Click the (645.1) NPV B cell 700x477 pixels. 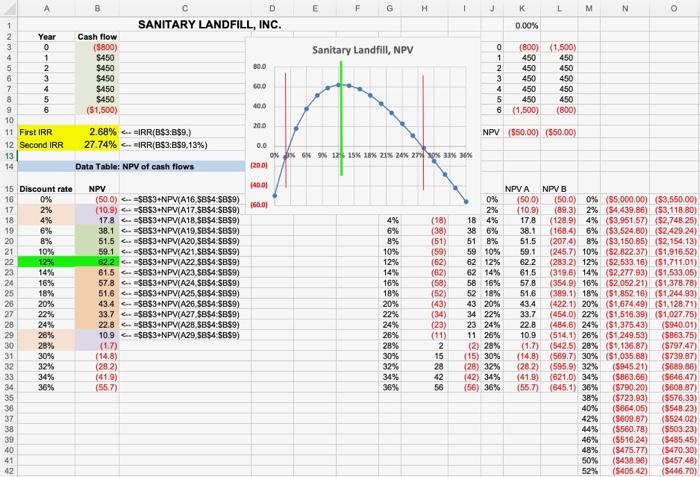click(x=559, y=387)
